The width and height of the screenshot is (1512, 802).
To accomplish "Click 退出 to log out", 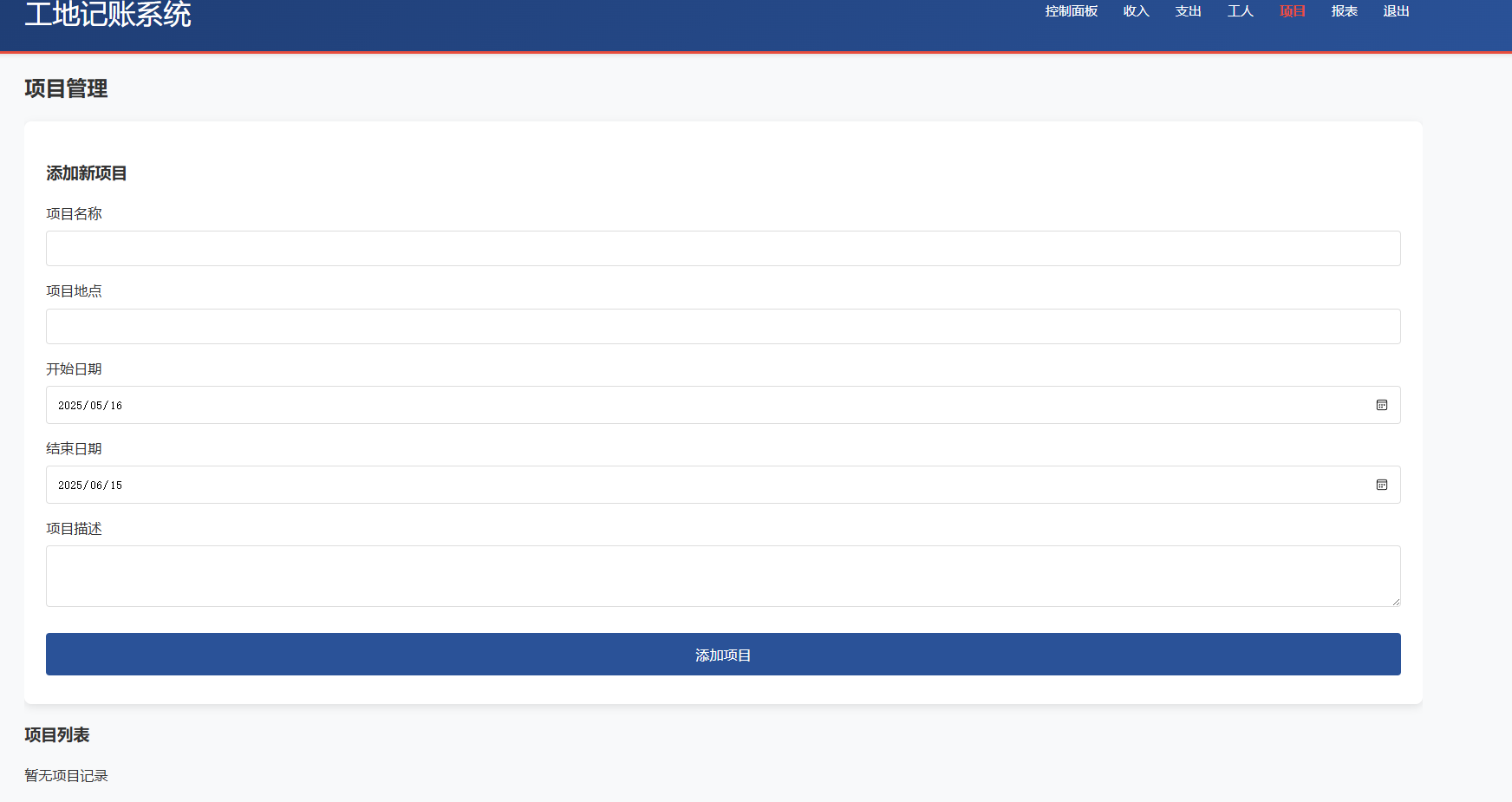I will coord(1396,11).
